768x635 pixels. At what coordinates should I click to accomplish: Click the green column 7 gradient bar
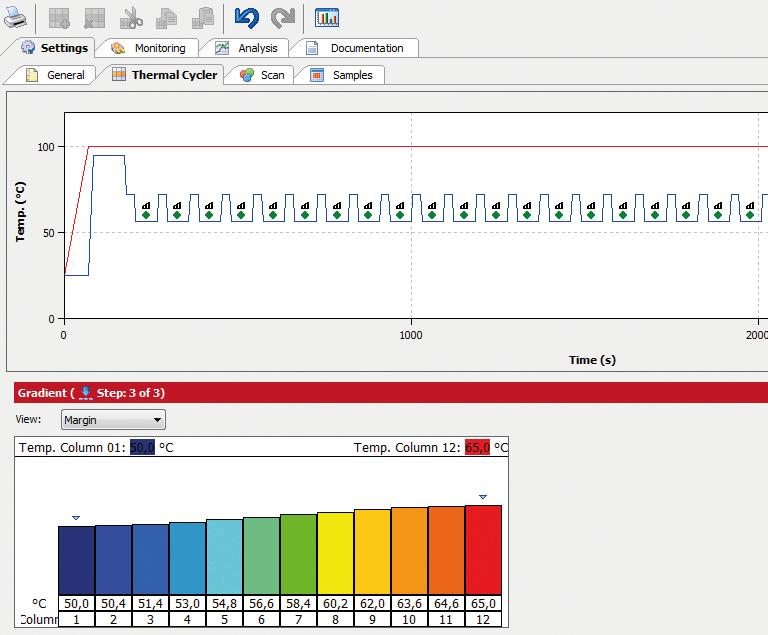[x=298, y=555]
